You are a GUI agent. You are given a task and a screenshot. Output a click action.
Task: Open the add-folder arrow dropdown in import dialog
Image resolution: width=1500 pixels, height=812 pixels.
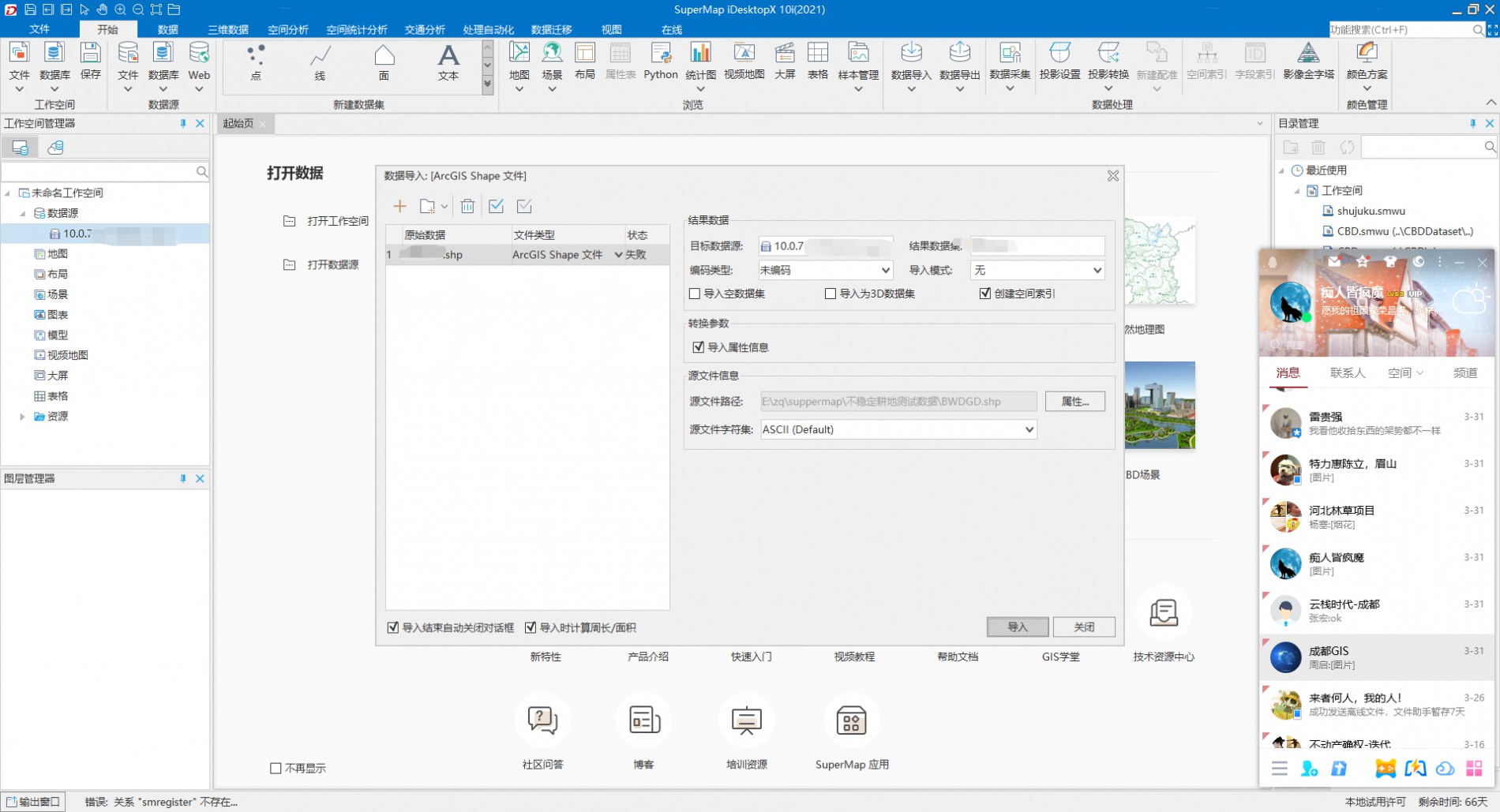coord(444,206)
